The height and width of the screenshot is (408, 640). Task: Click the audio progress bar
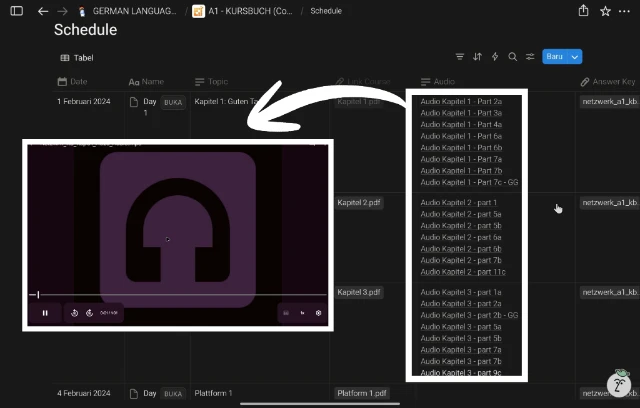(180, 295)
